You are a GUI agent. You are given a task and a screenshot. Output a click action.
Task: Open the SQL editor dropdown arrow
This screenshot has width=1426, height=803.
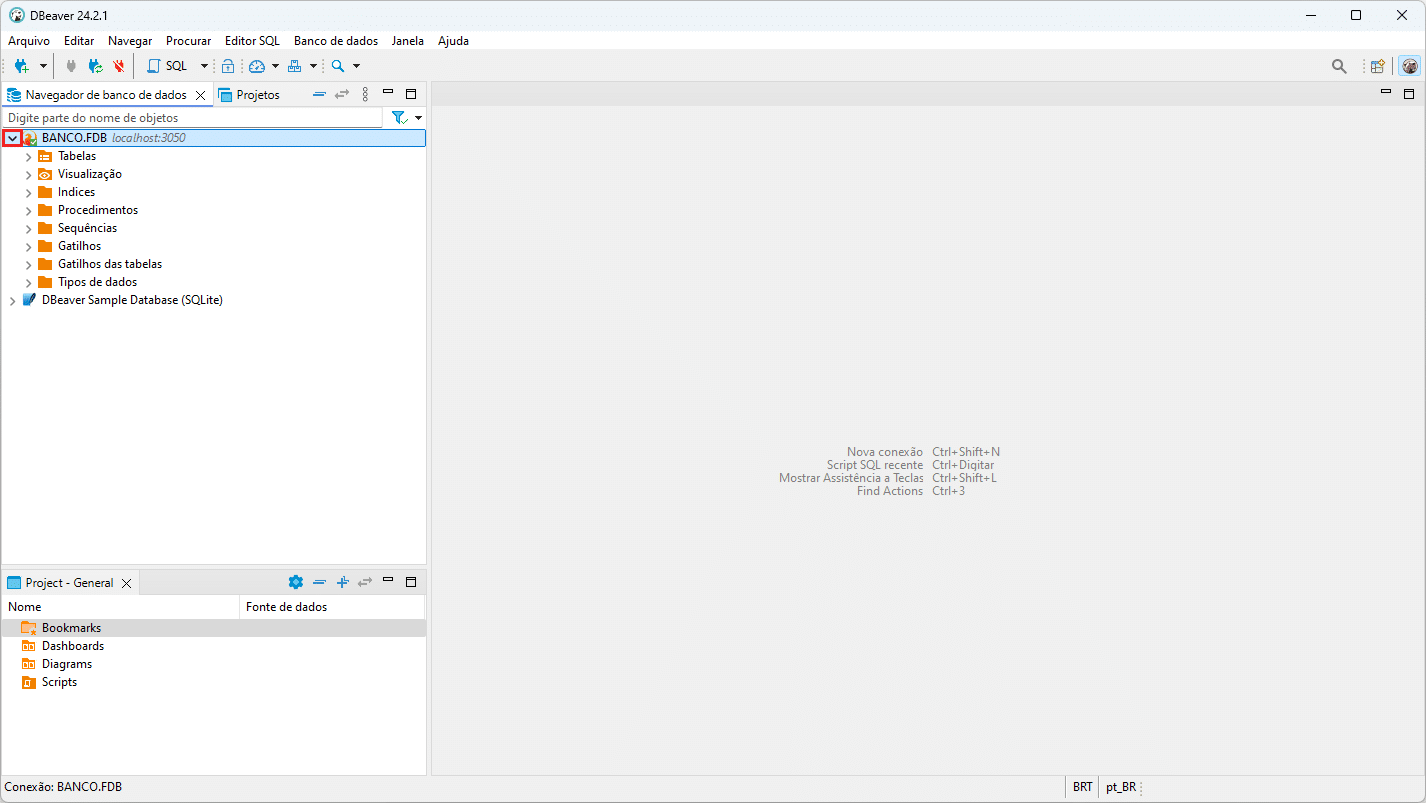204,66
